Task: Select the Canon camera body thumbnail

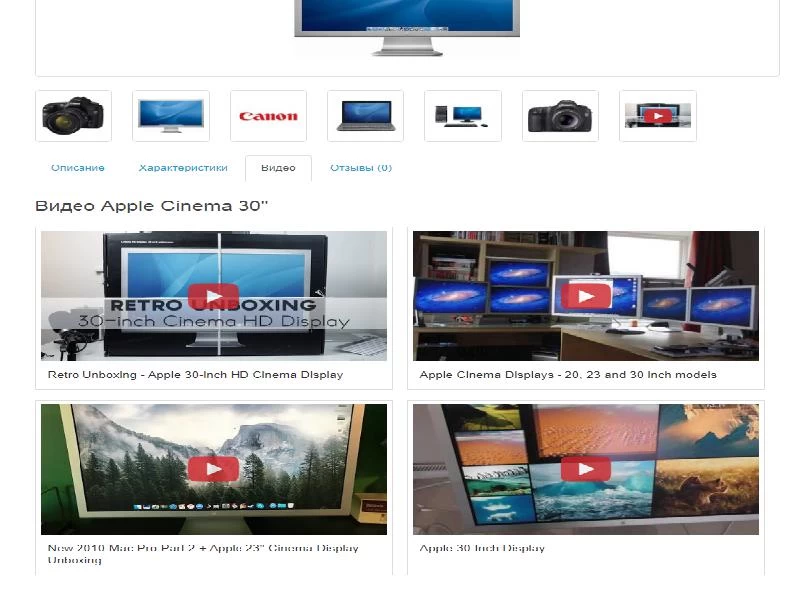Action: coord(560,116)
